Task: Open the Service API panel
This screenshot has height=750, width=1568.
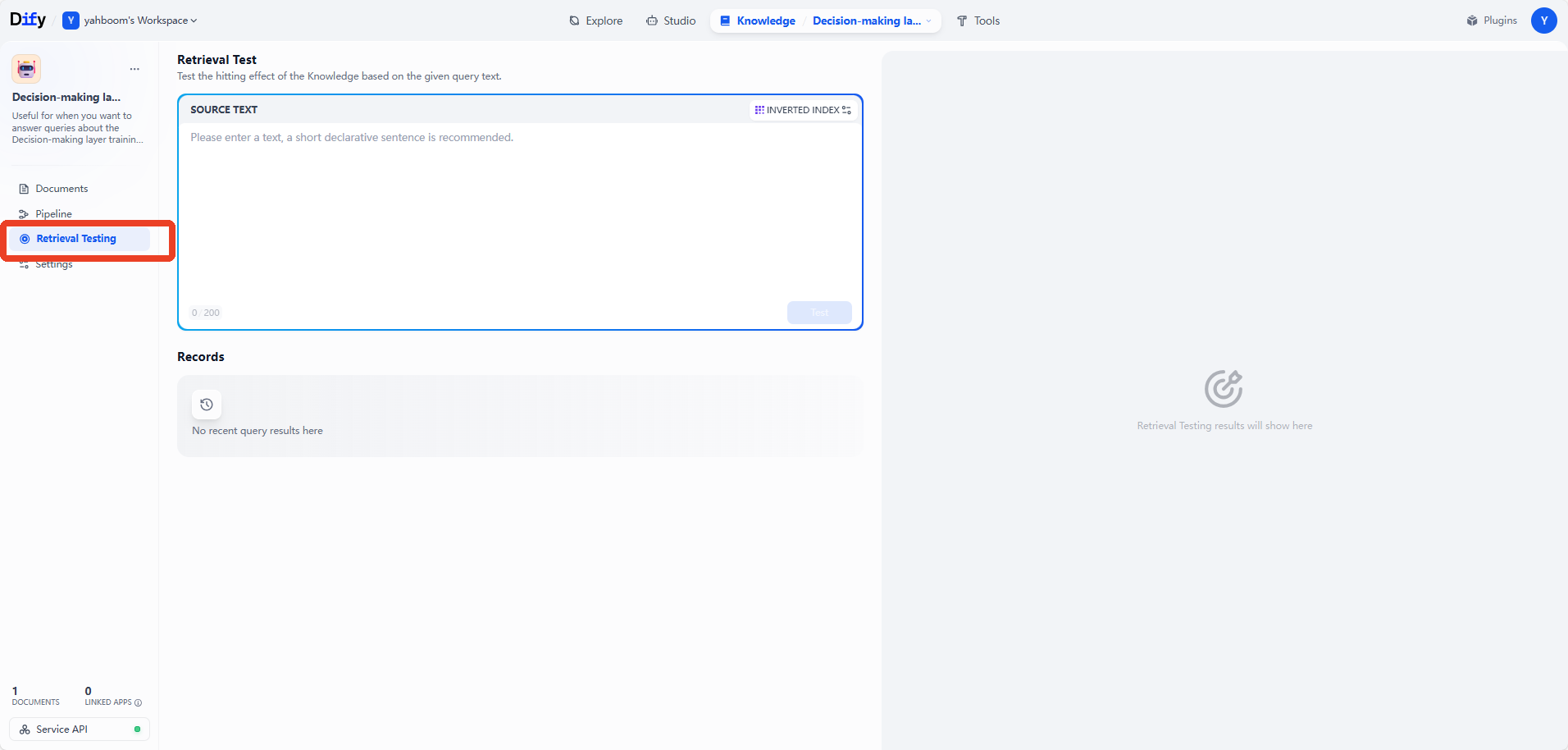Action: coord(80,729)
